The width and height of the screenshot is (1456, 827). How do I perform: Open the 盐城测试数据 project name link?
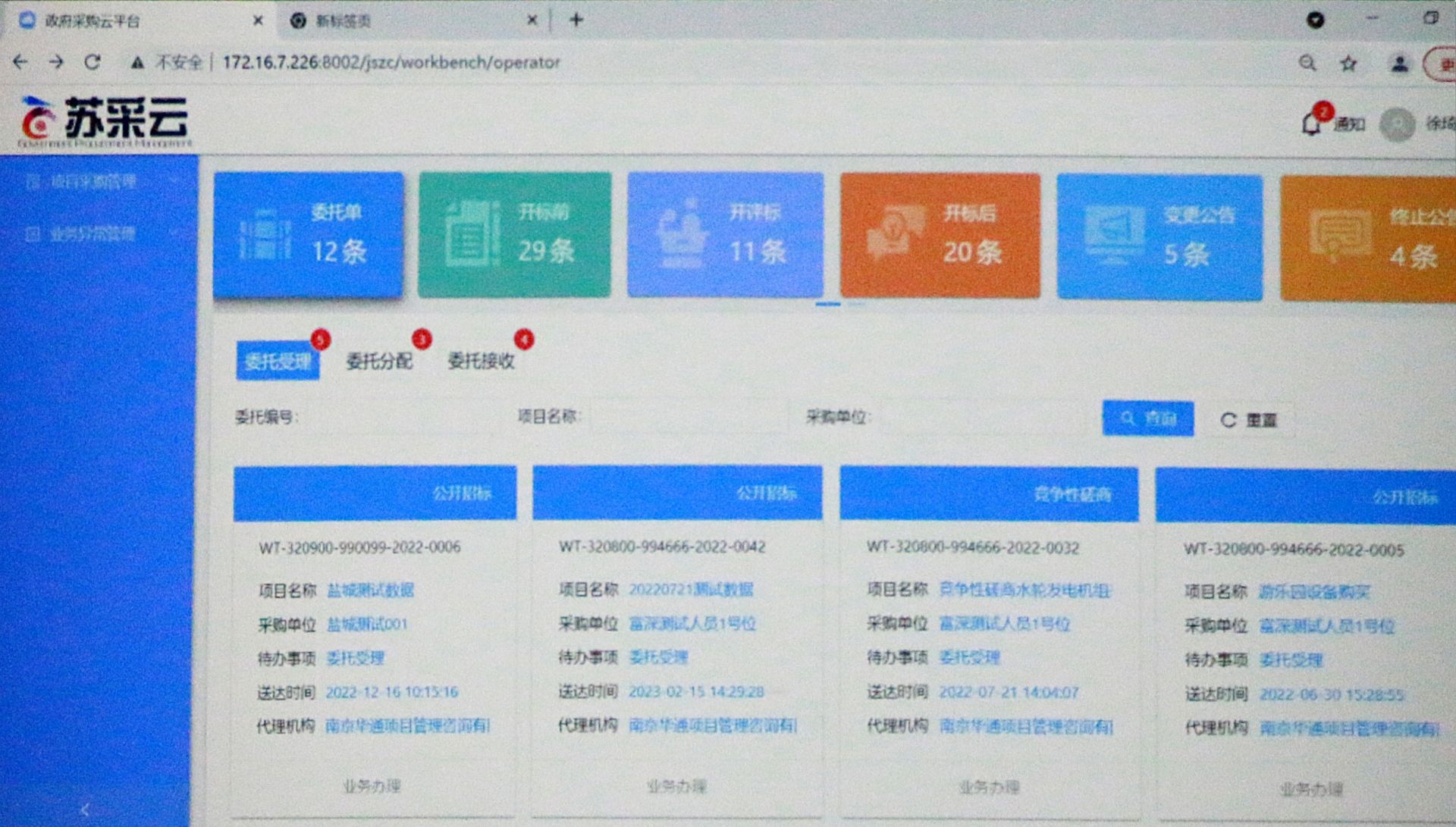click(370, 590)
